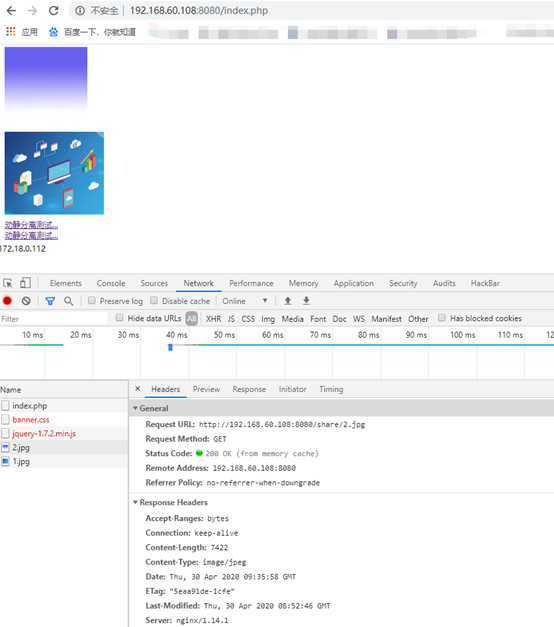Switch to the Console tab
Image resolution: width=554 pixels, height=627 pixels.
(111, 283)
